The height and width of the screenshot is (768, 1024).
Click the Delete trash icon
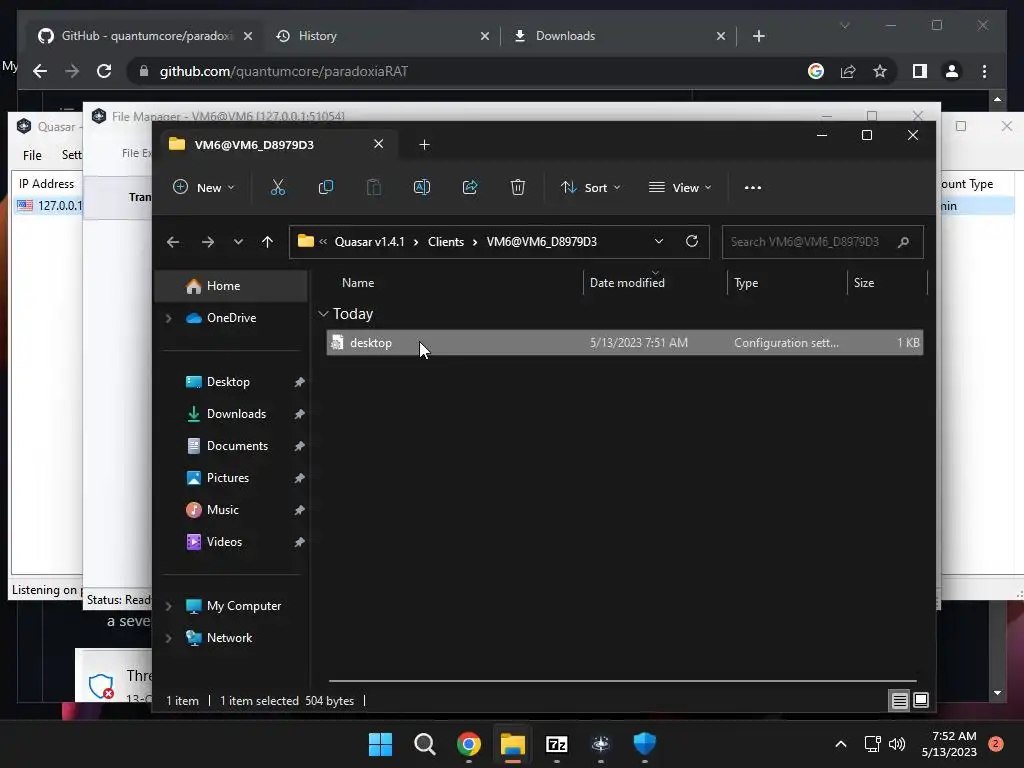(518, 187)
